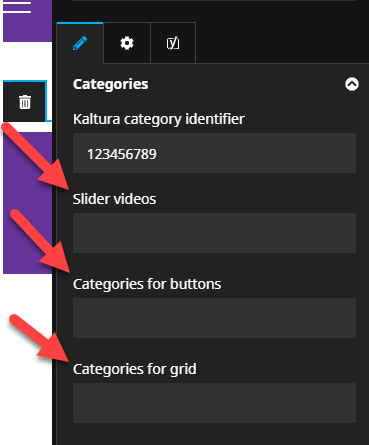Click the Kaltura category identifier label

[x=159, y=119]
